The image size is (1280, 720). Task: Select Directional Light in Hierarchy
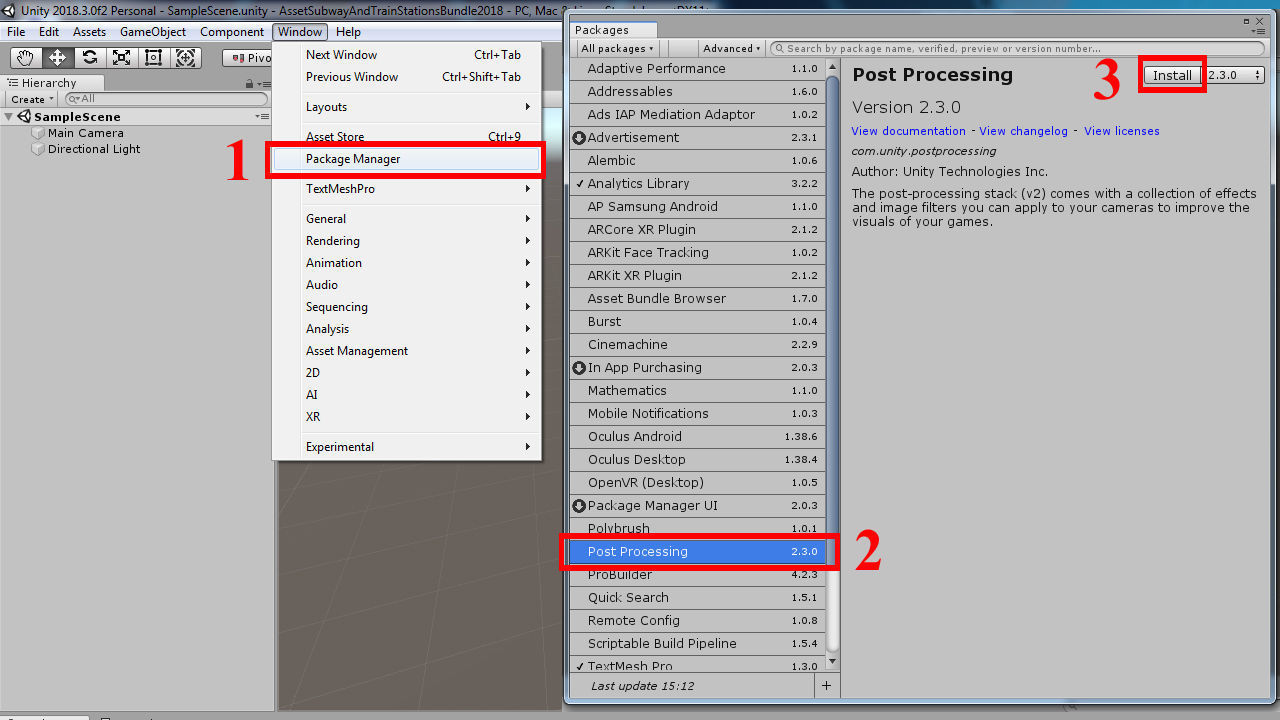coord(94,149)
